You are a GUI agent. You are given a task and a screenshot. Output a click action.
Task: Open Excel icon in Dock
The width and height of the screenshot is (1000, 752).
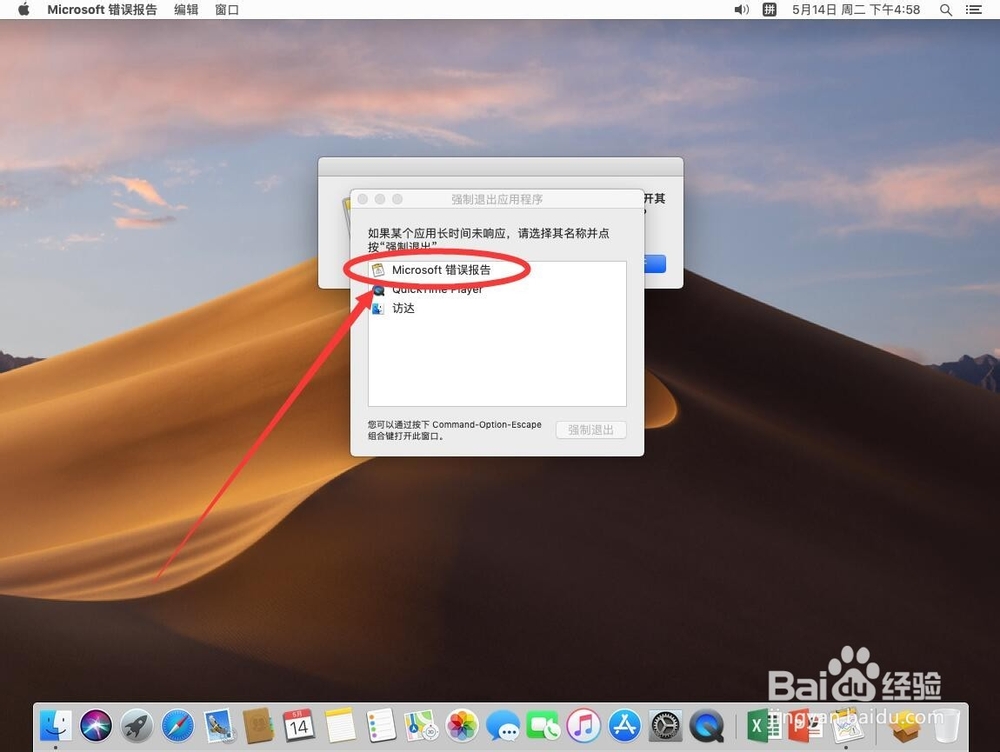(763, 726)
